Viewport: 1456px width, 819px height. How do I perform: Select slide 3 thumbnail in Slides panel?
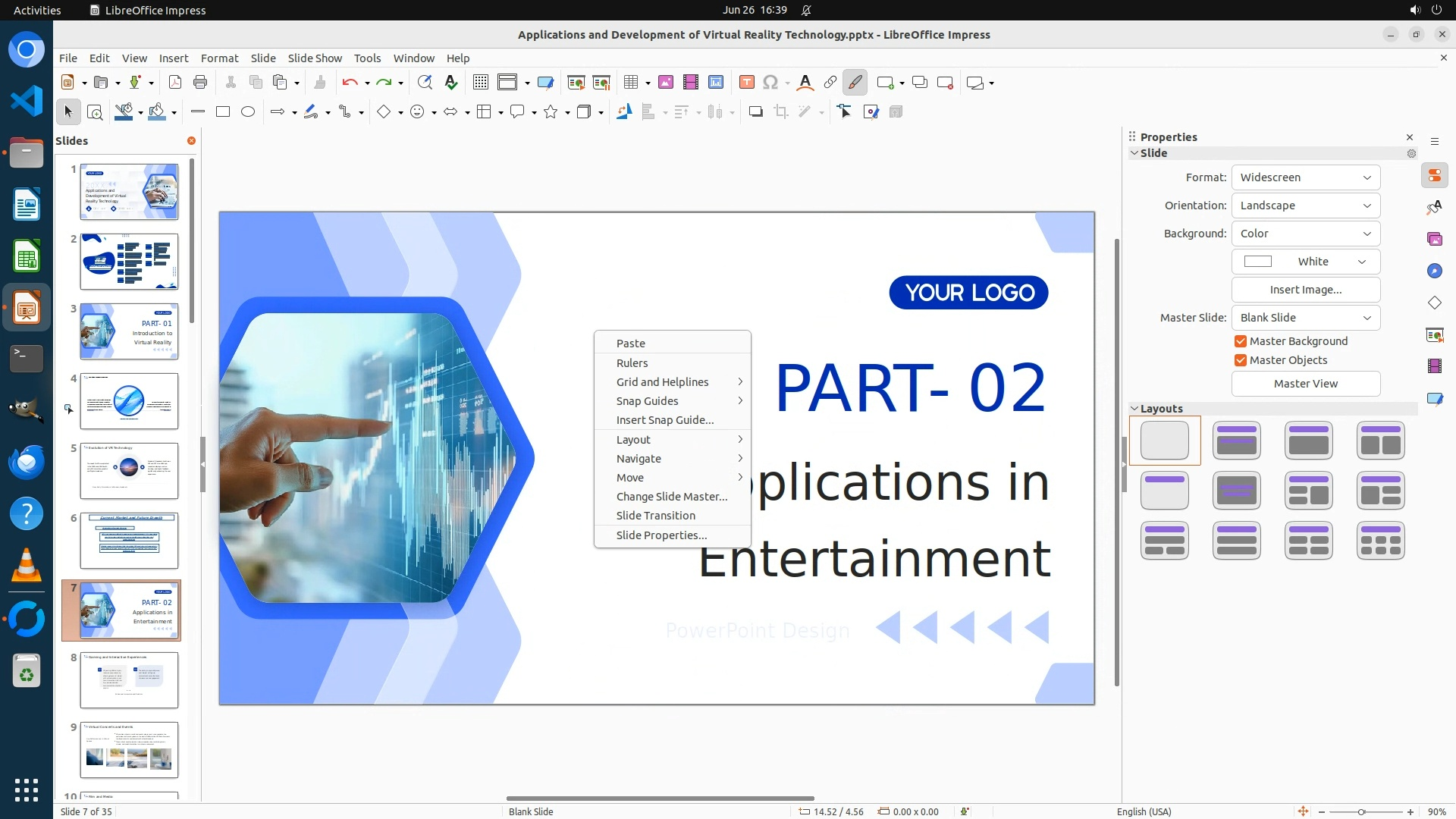point(129,331)
